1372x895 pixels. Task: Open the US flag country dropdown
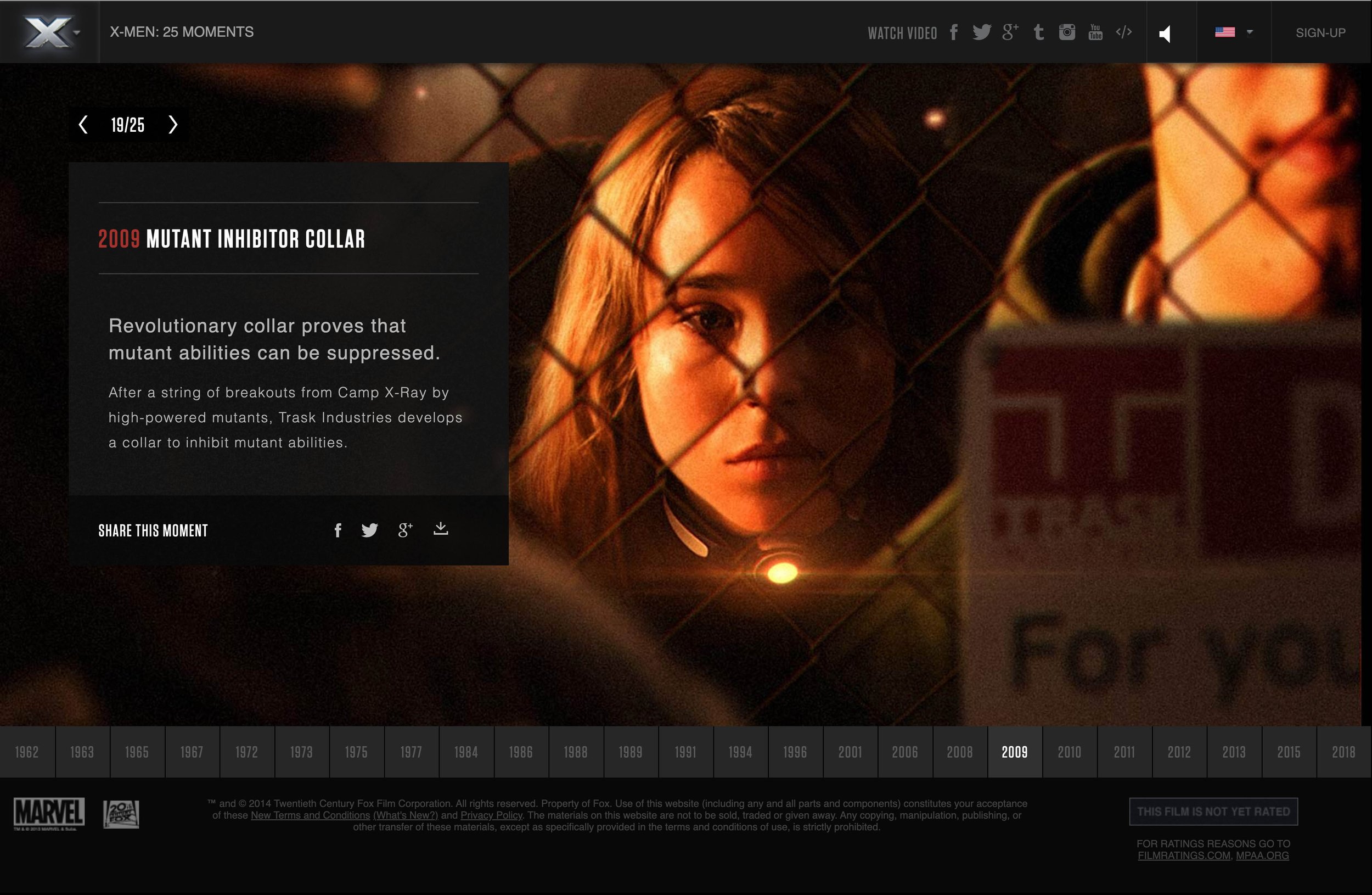click(1234, 32)
